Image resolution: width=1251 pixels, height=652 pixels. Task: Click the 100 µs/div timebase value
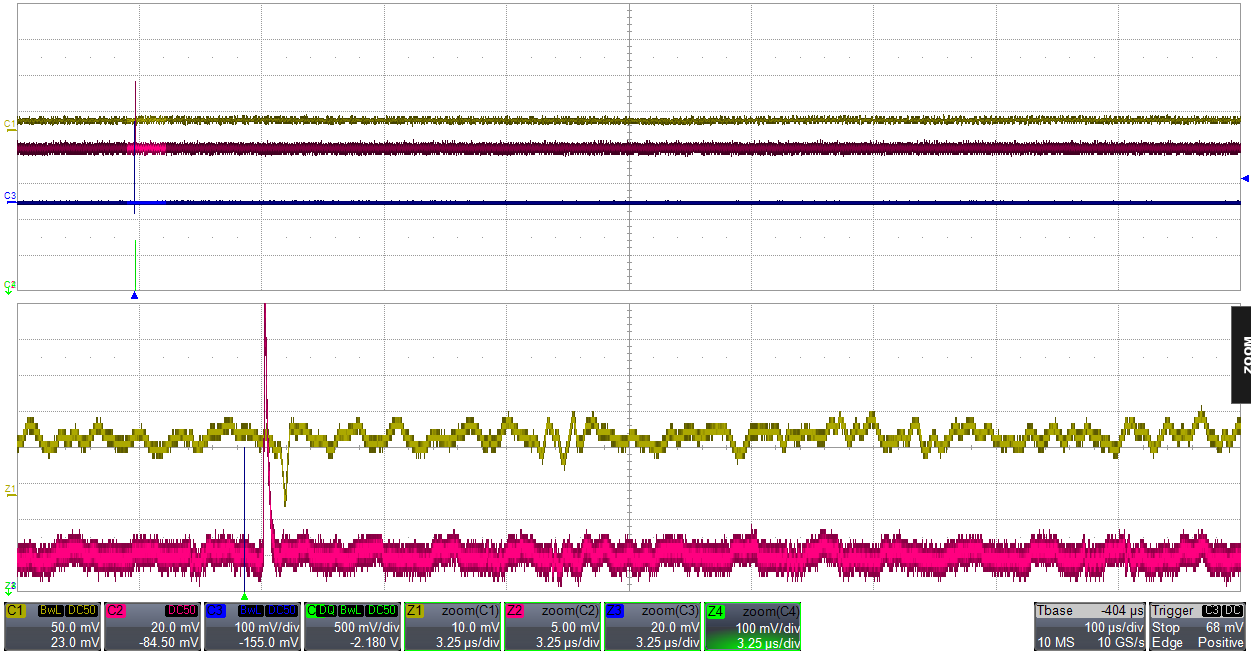[1114, 627]
